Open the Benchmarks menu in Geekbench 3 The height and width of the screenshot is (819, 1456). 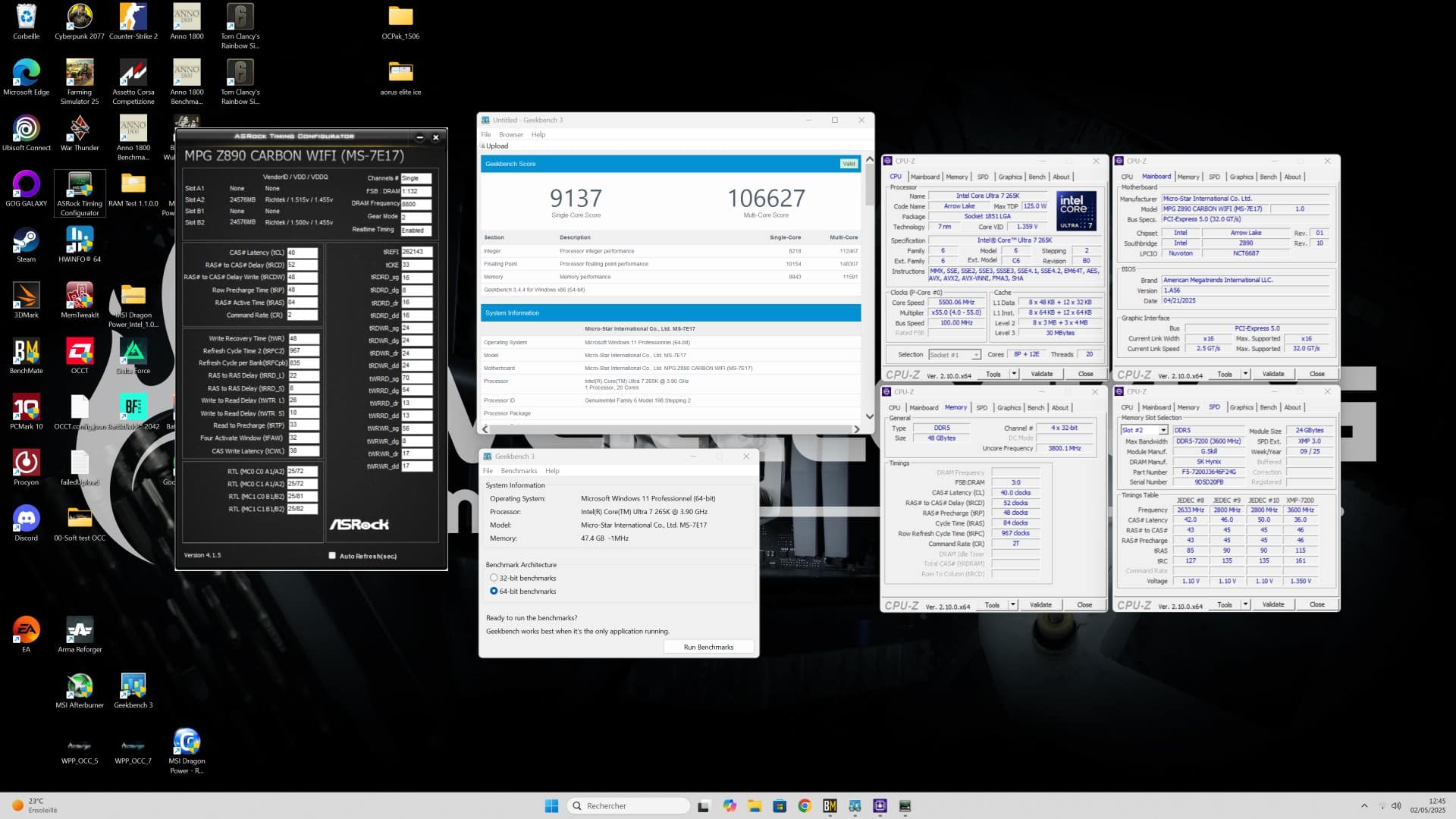[519, 471]
